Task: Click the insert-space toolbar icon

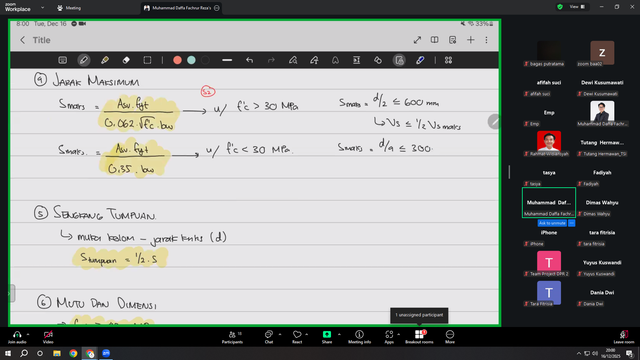Action: coord(356,60)
